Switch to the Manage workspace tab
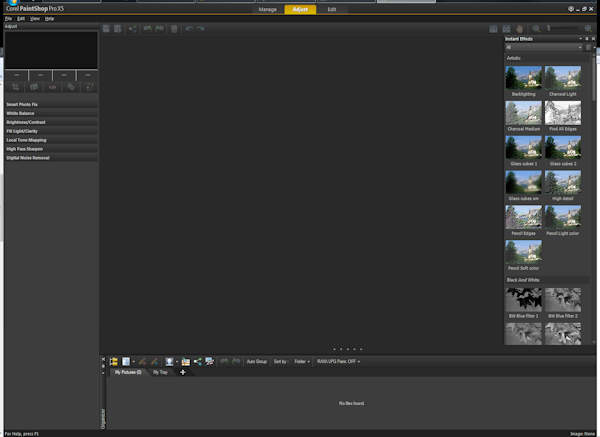This screenshot has width=600, height=437. 267,9
